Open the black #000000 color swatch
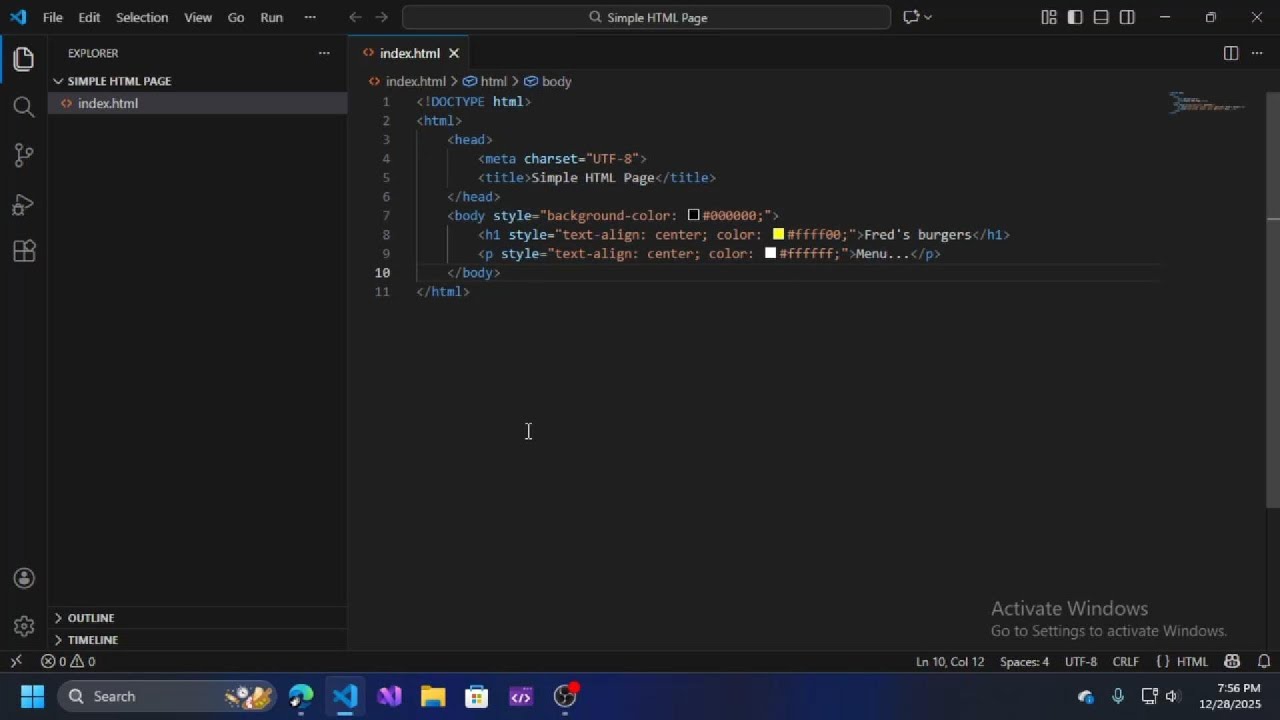This screenshot has width=1280, height=720. (694, 215)
